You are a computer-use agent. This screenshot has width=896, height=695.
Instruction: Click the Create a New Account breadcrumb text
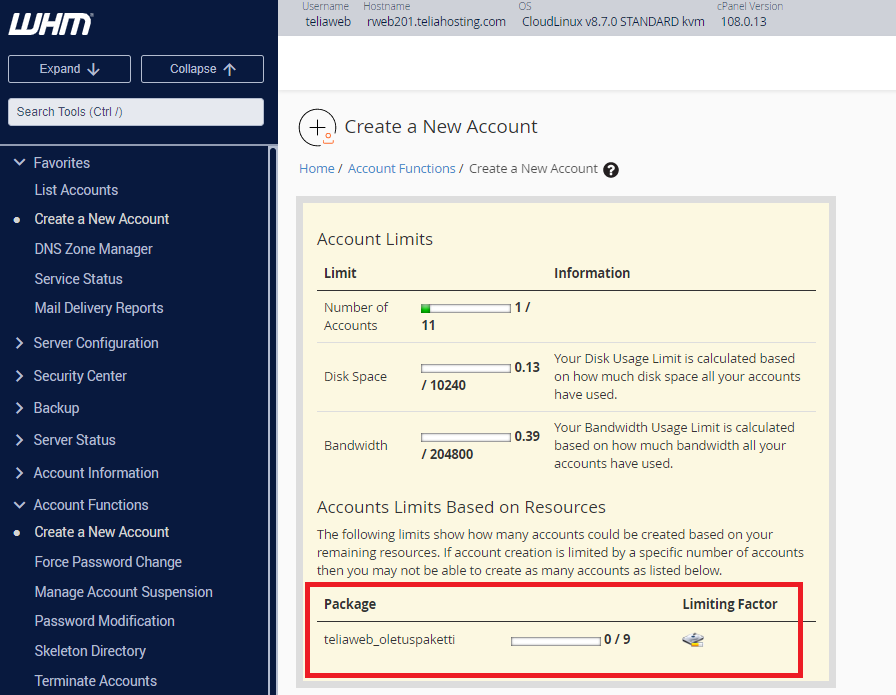coord(533,169)
